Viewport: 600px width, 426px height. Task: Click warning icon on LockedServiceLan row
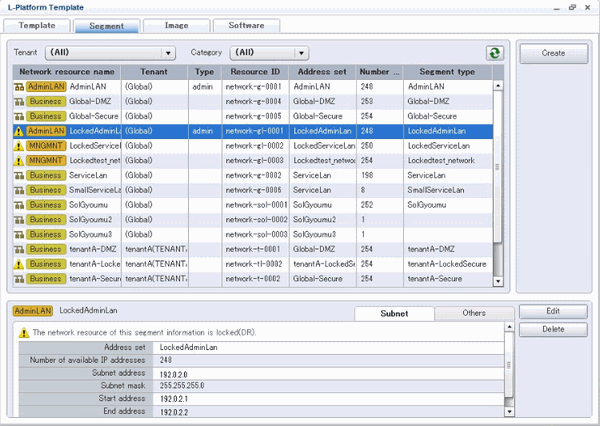coord(19,146)
